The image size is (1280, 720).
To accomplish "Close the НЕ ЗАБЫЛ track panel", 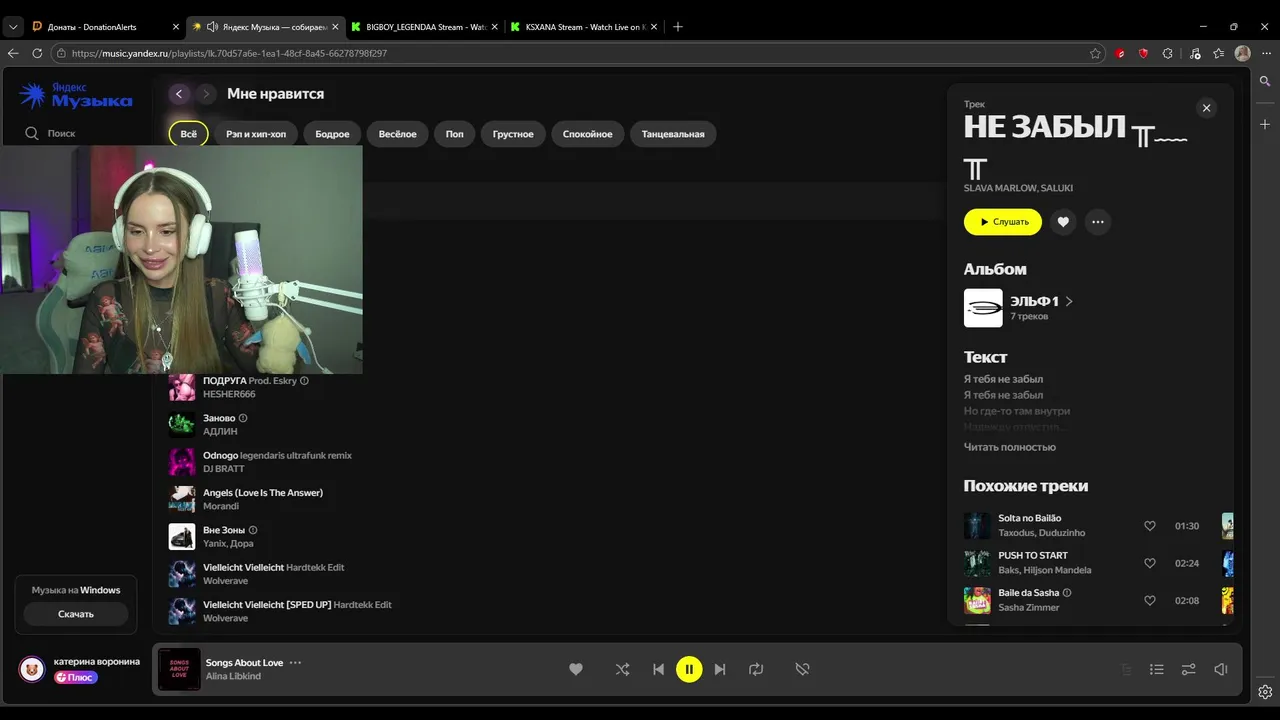I will click(x=1206, y=108).
